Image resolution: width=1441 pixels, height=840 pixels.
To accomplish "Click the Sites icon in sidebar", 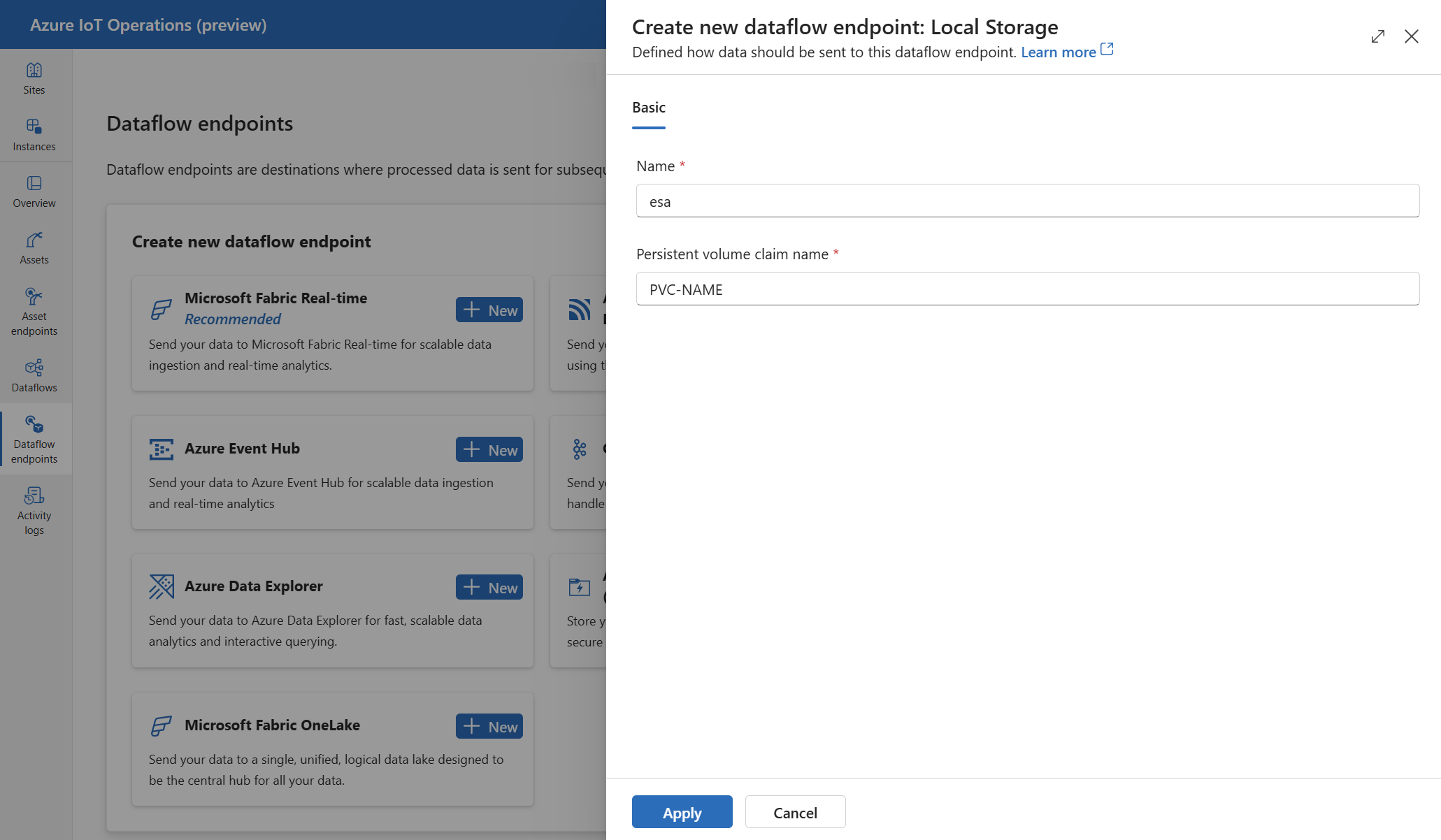I will [x=33, y=78].
